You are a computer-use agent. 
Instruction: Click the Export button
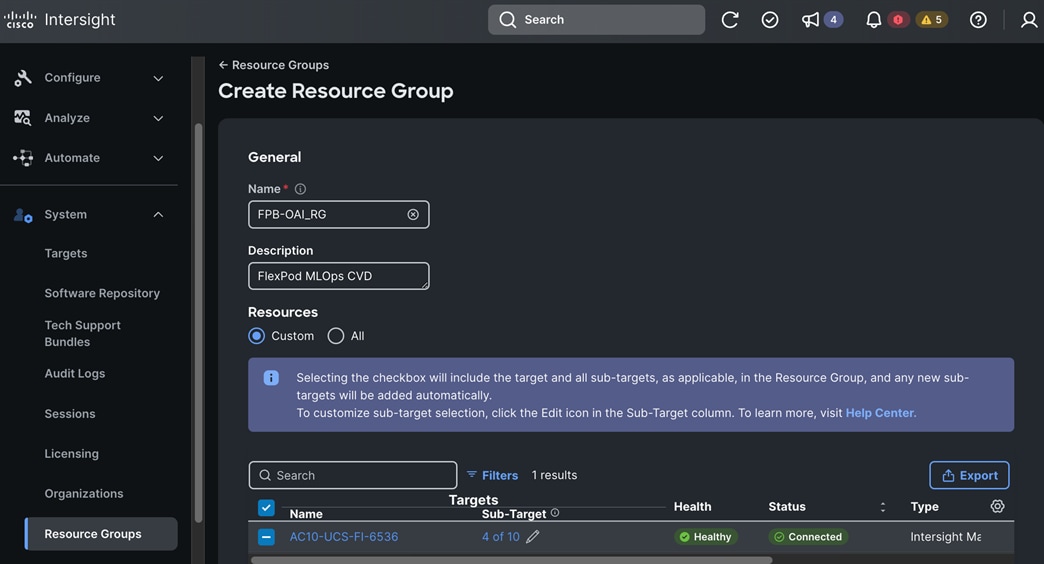coord(969,475)
